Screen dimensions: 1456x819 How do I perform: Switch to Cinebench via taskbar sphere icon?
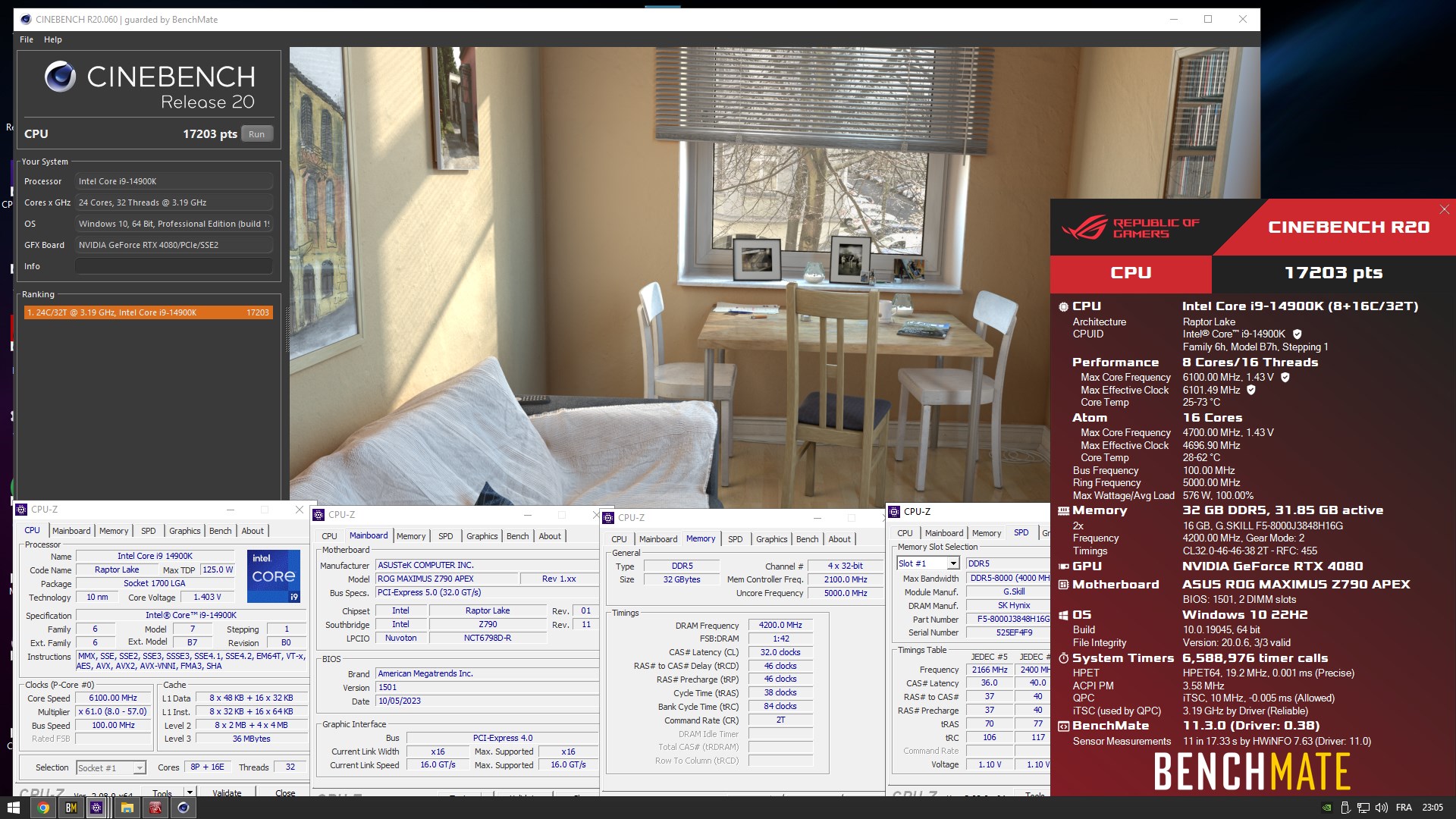pos(183,808)
